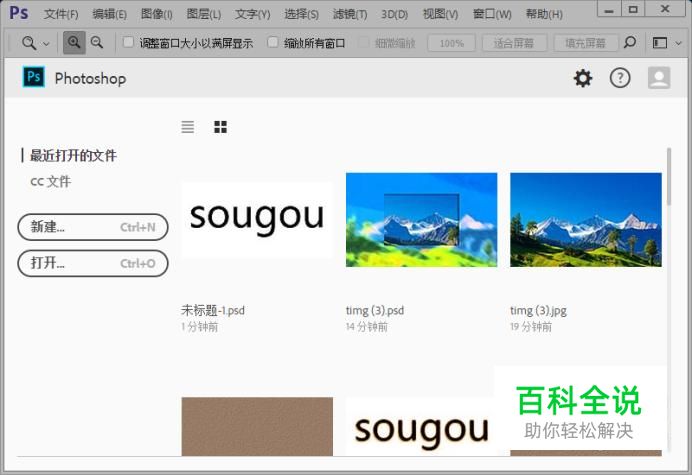Open the timg (3).psd mountain thumbnail
Viewport: 692px width, 475px height.
(421, 219)
